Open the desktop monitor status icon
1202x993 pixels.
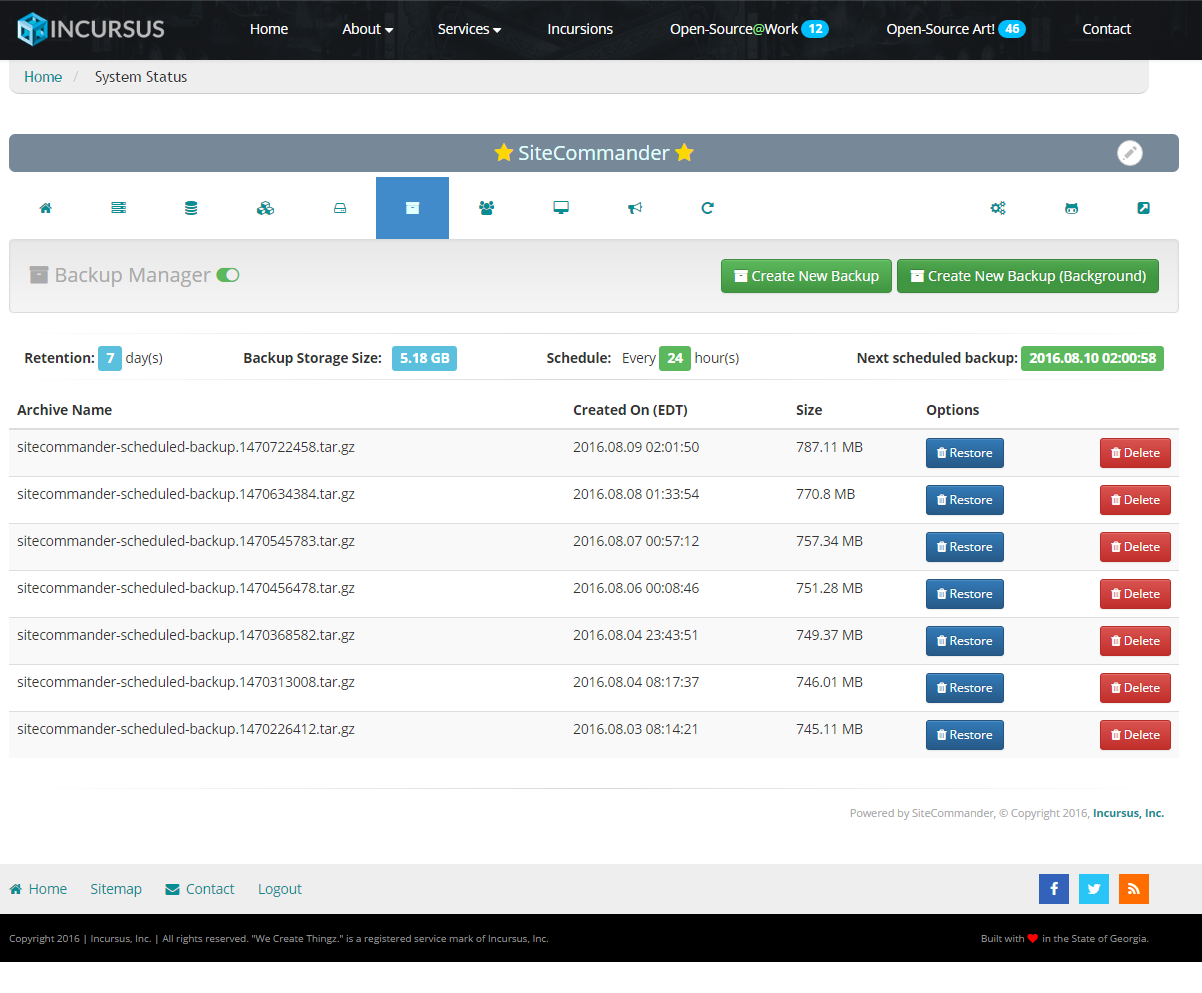point(560,208)
